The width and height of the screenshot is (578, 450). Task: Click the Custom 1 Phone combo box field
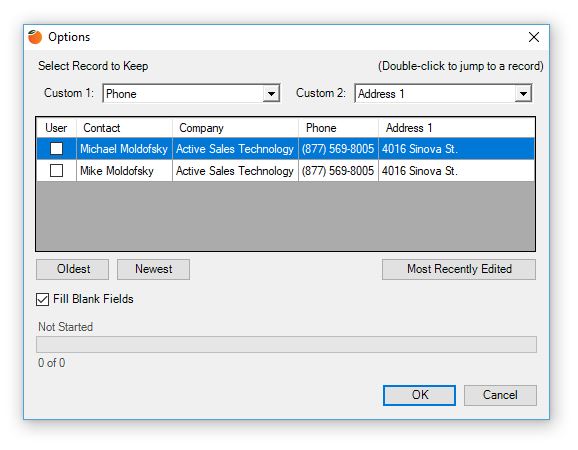tap(191, 94)
